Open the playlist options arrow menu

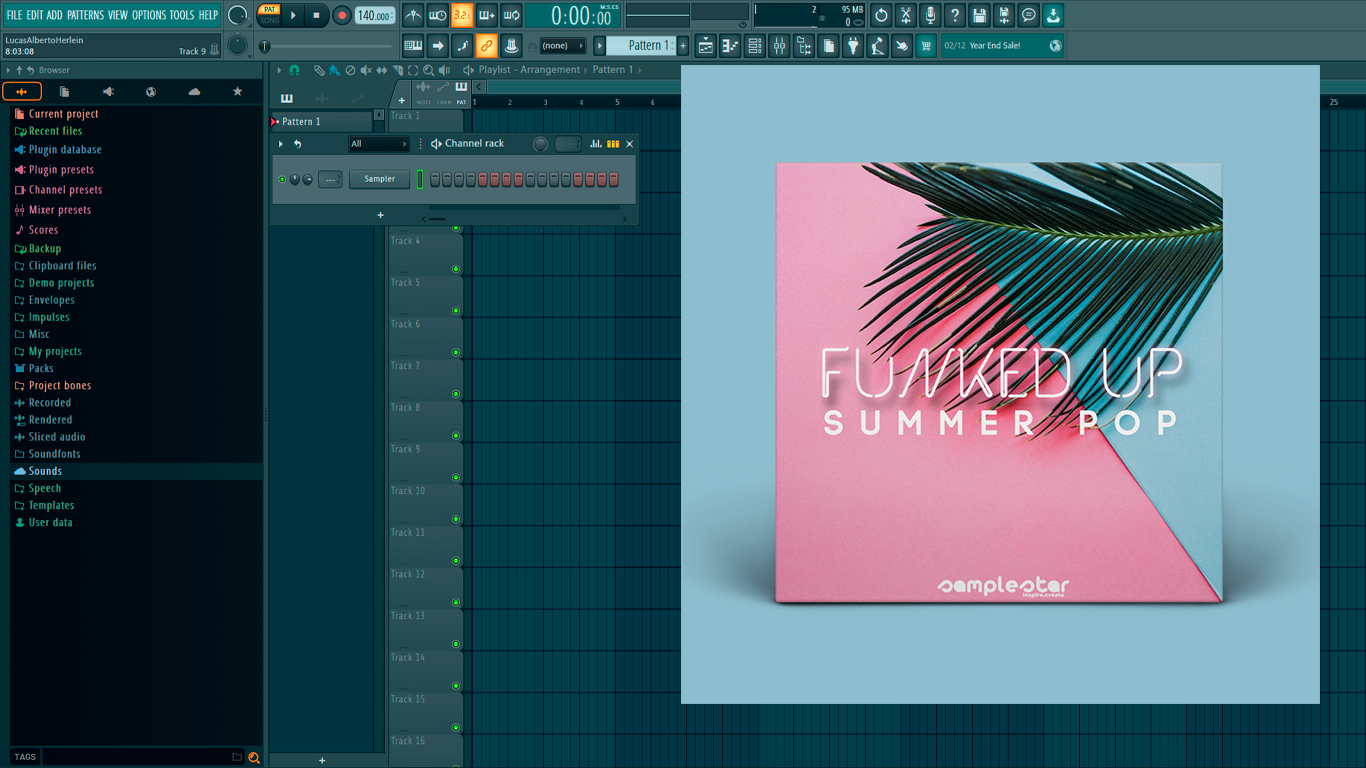279,70
